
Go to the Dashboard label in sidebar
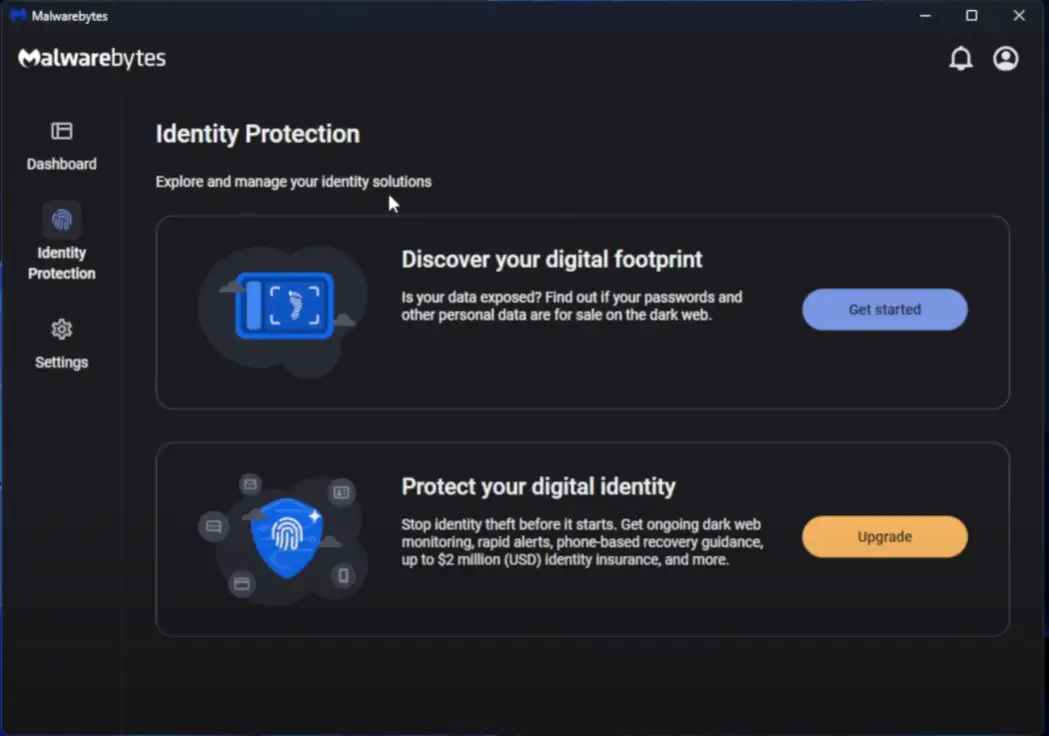(x=62, y=164)
